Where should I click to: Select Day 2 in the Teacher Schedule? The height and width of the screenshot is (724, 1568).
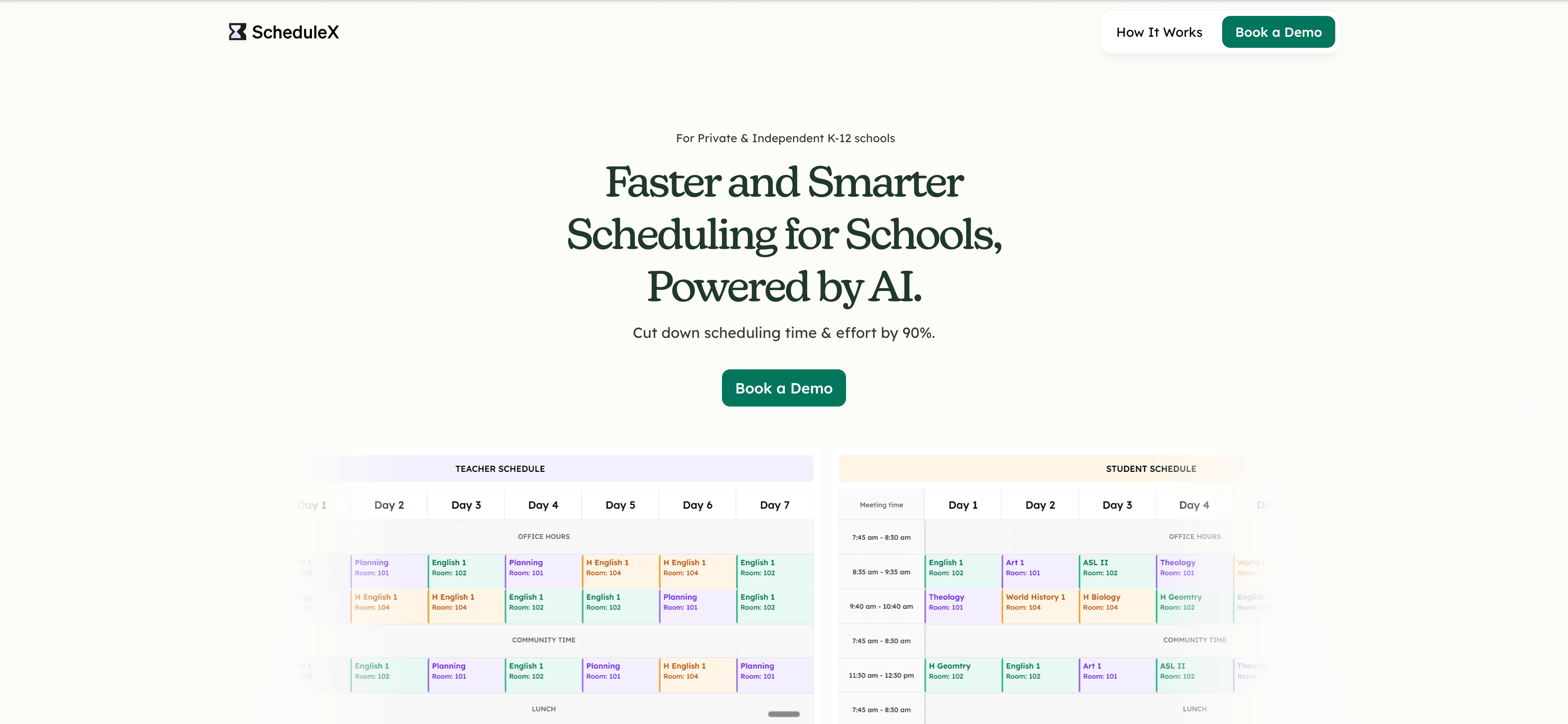pos(389,505)
